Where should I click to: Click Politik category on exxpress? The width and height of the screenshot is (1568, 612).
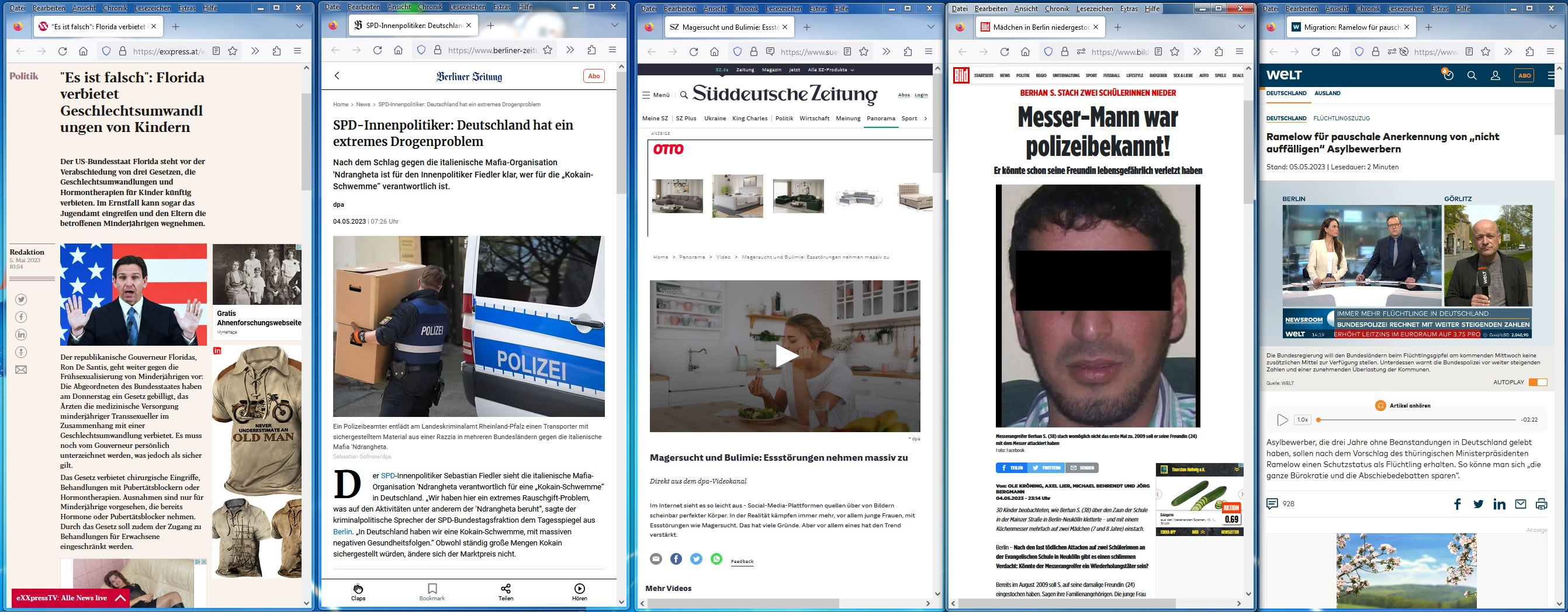point(24,76)
